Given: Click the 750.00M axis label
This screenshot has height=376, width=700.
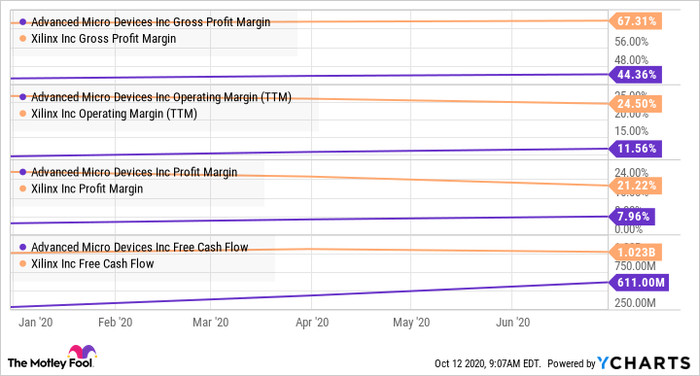Looking at the screenshot, I should coord(635,266).
